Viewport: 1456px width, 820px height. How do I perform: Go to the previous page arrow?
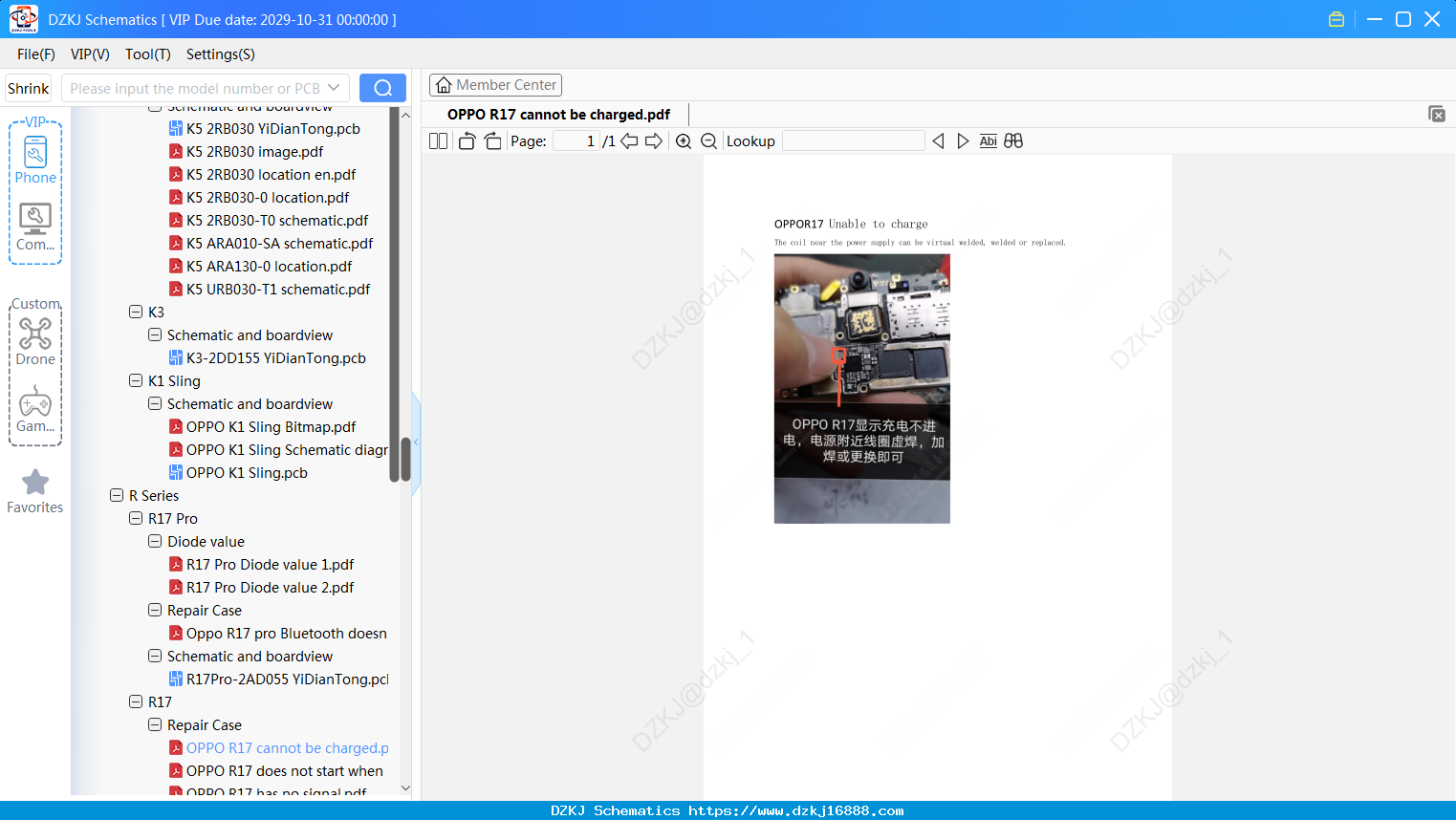[629, 141]
